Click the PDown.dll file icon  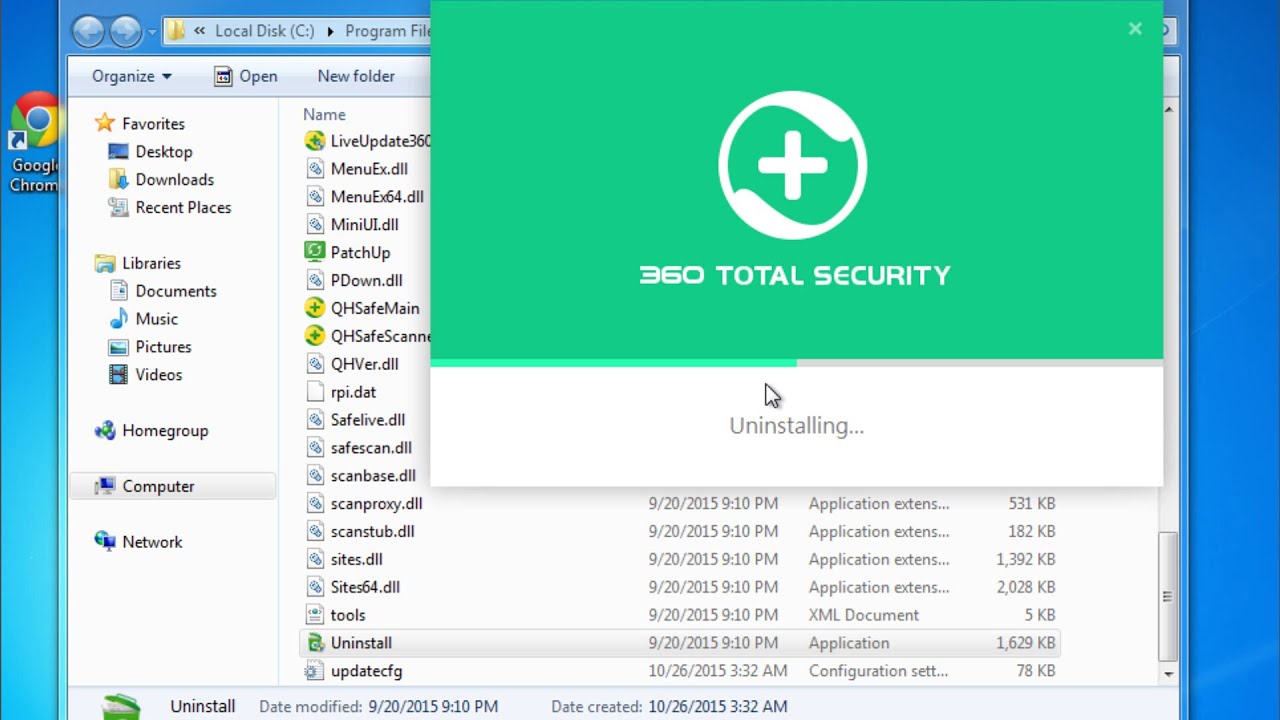[x=315, y=281]
